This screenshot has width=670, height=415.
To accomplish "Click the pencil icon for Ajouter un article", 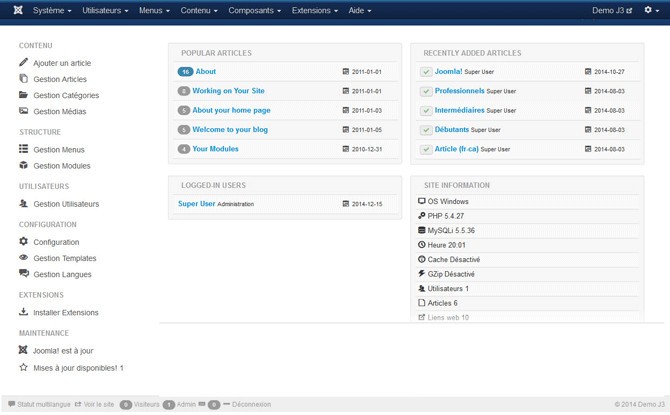I will coord(24,63).
